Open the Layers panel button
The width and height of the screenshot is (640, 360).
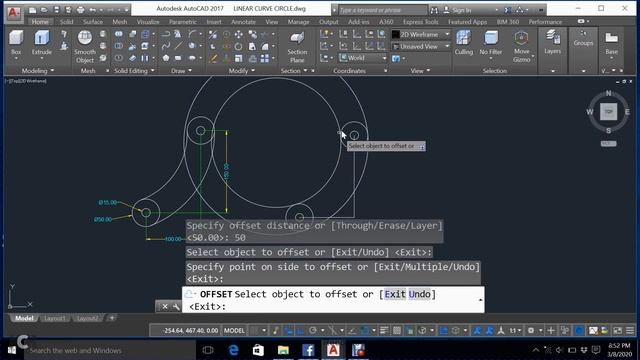coord(552,41)
